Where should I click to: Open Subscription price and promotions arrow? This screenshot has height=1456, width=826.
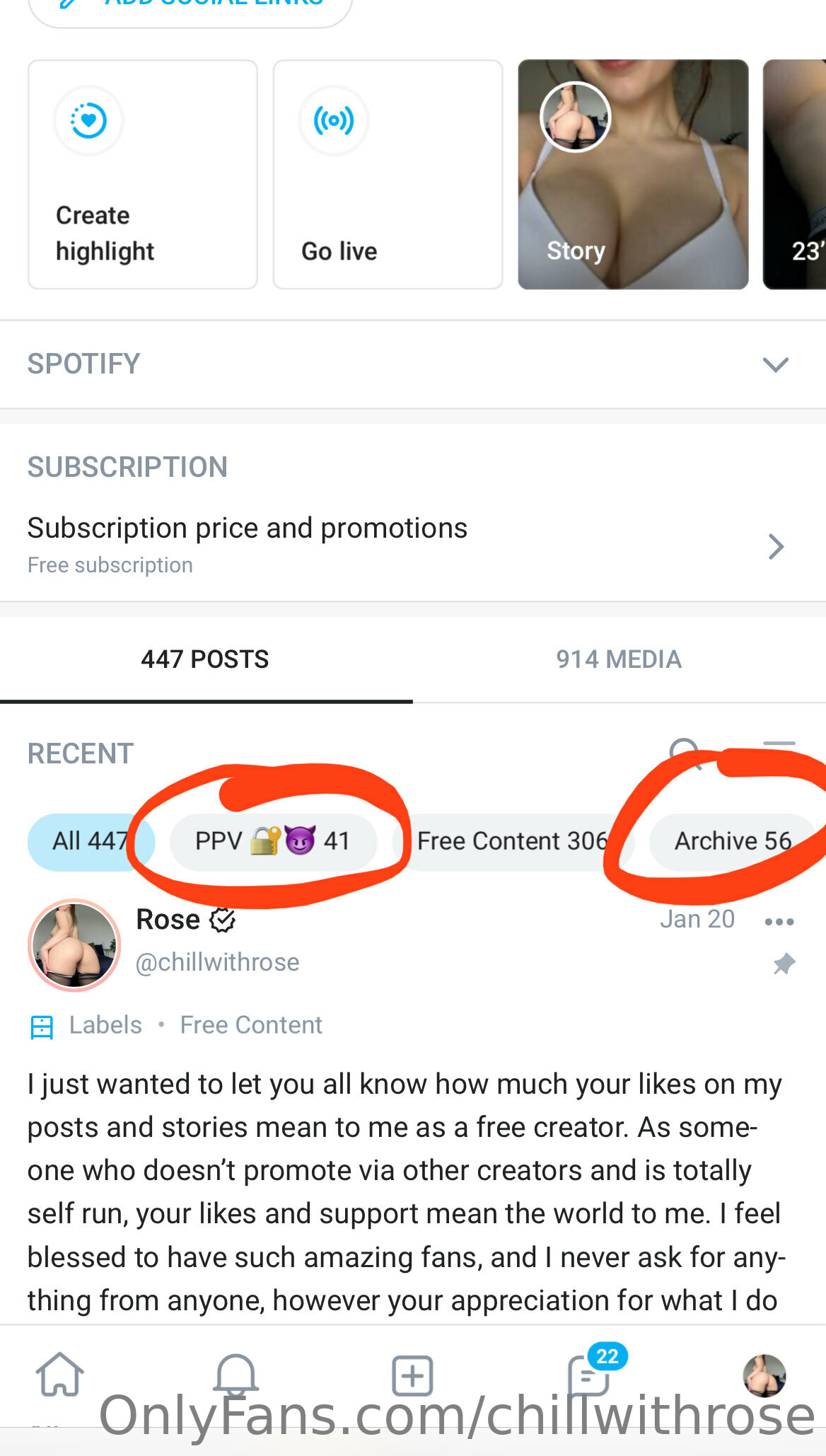(x=776, y=546)
